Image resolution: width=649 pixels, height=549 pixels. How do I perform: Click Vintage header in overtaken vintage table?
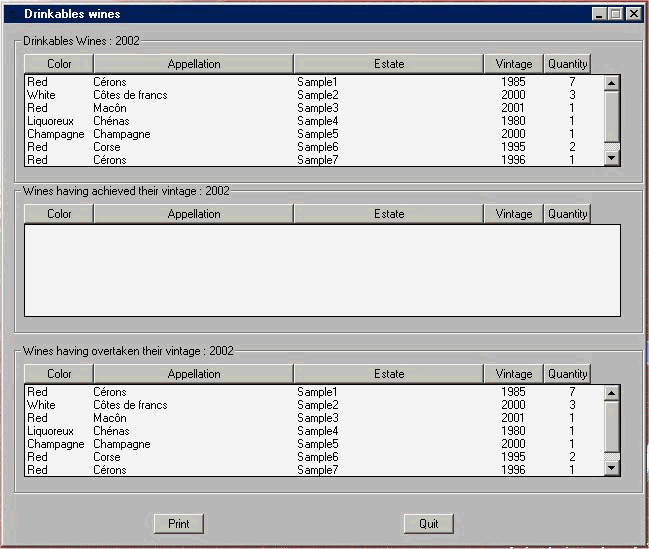(514, 374)
